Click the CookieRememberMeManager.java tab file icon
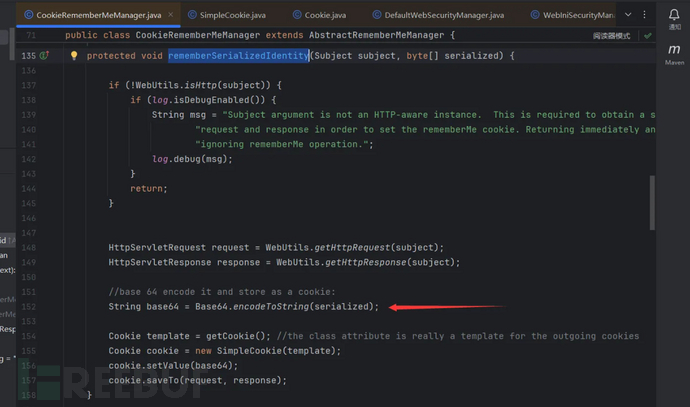Screen dimensions: 690x407 tap(29, 16)
